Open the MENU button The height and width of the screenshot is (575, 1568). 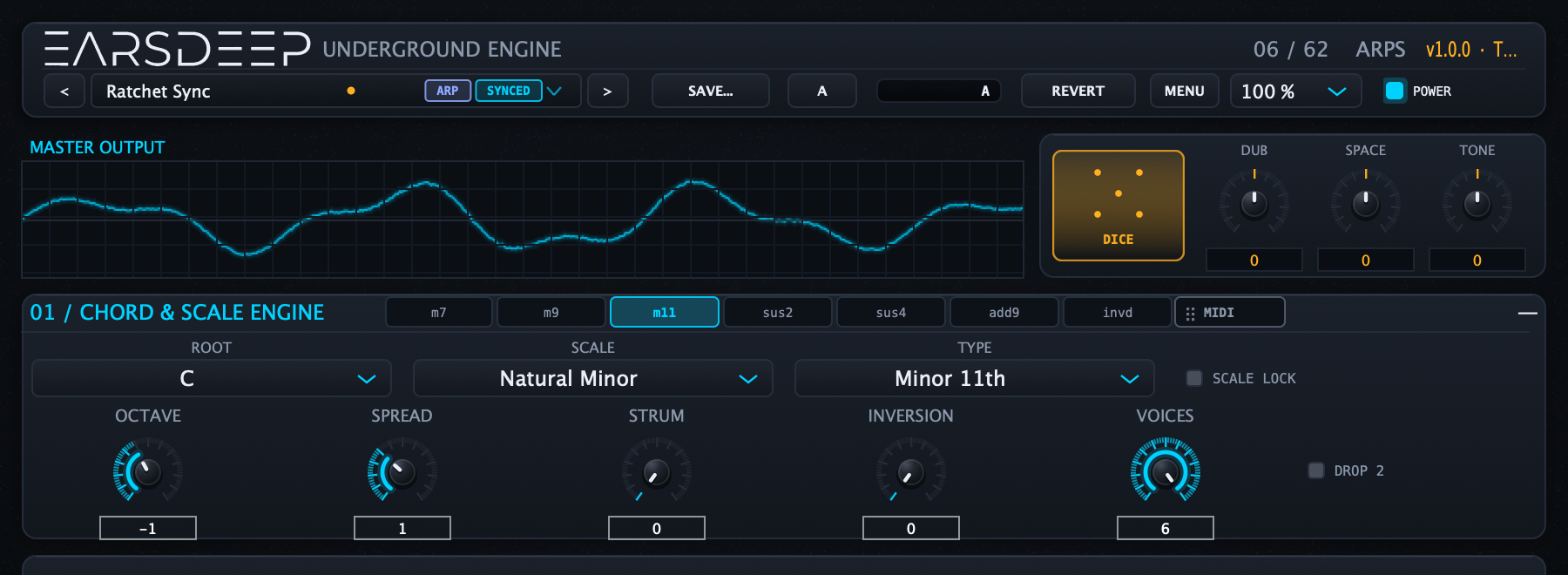pyautogui.click(x=1185, y=91)
